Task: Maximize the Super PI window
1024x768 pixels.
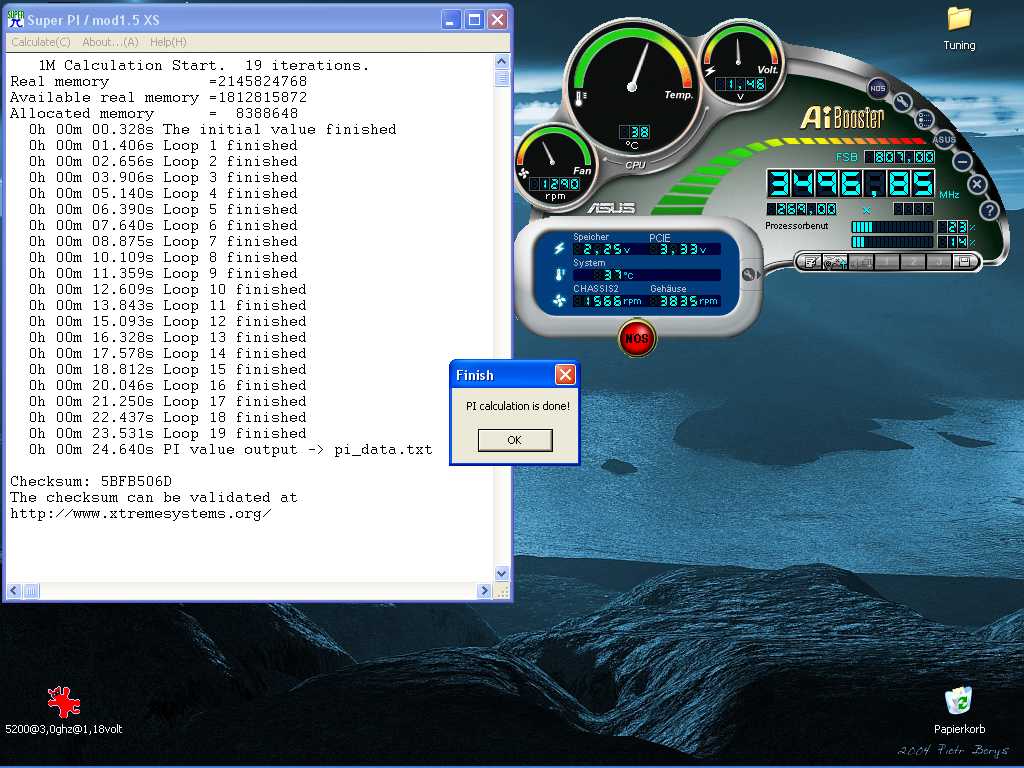Action: pos(474,20)
